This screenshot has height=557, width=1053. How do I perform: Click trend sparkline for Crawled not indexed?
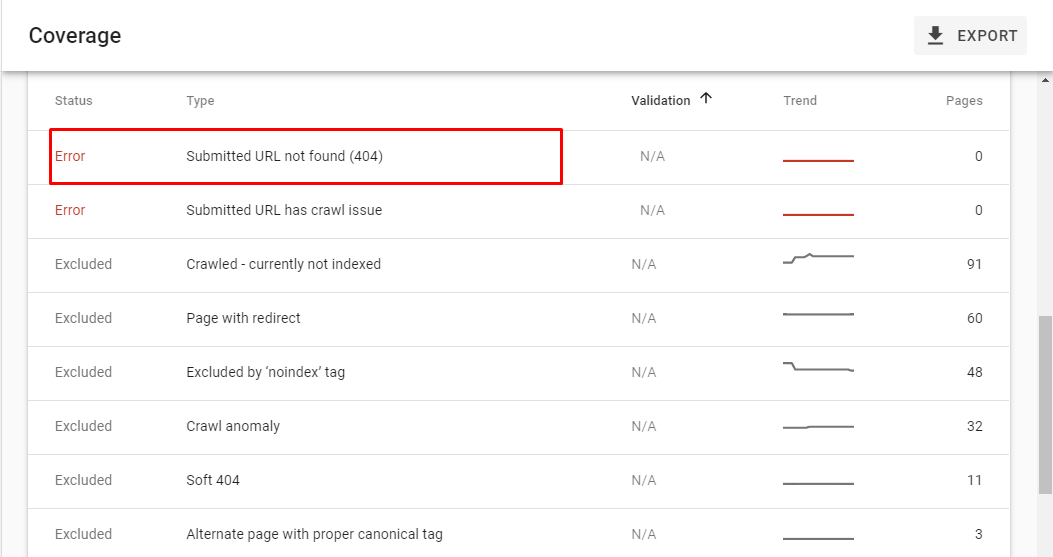818,258
